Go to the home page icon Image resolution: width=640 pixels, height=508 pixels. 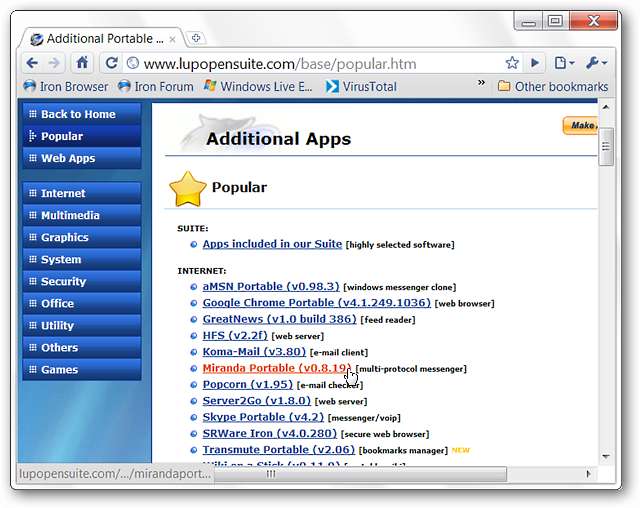pos(83,62)
